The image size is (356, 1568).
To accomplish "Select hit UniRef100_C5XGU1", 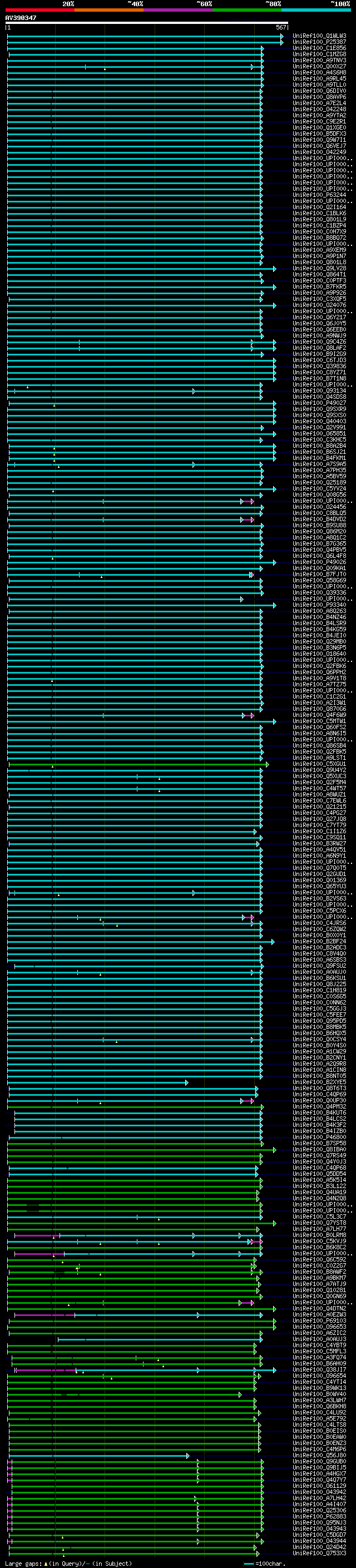I will point(319,764).
